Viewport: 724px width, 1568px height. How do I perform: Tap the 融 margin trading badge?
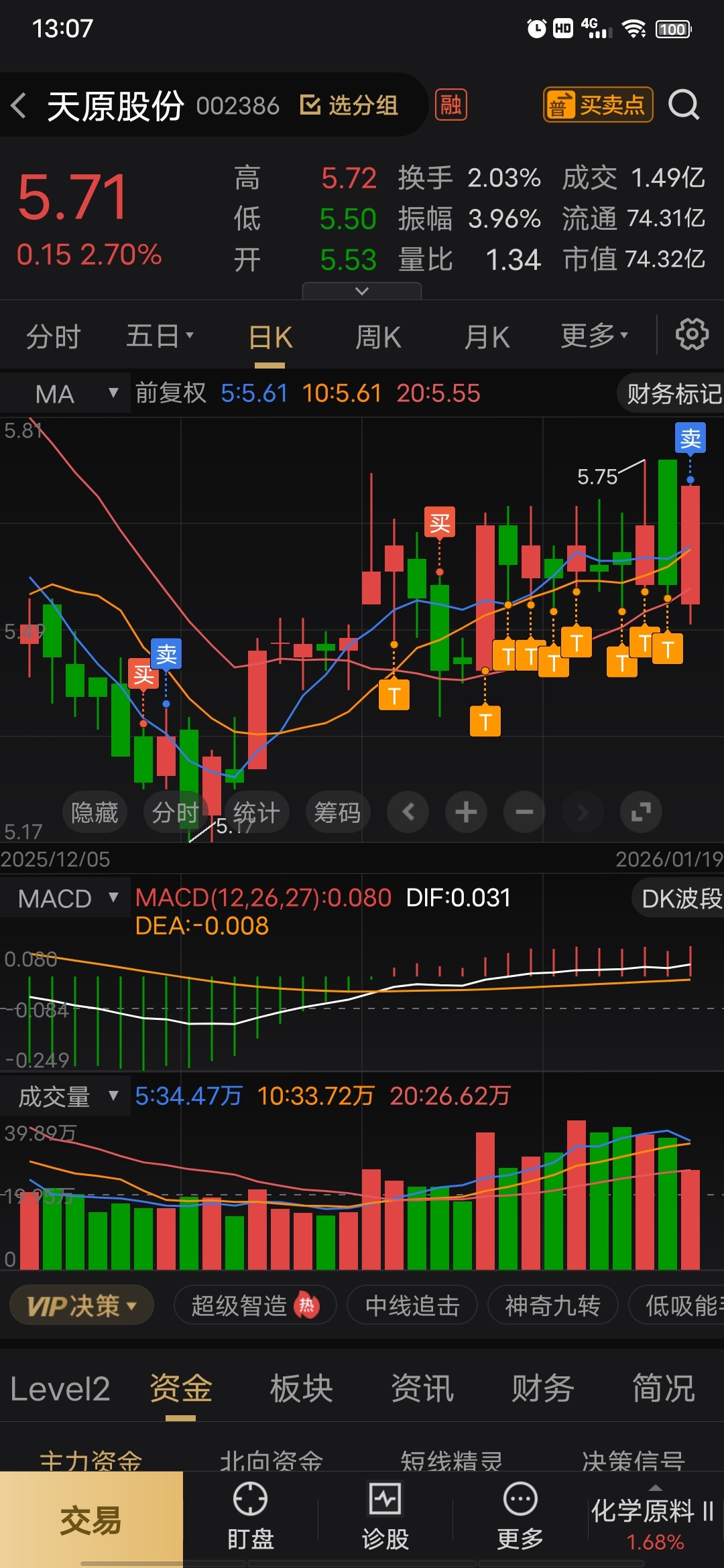pos(451,105)
